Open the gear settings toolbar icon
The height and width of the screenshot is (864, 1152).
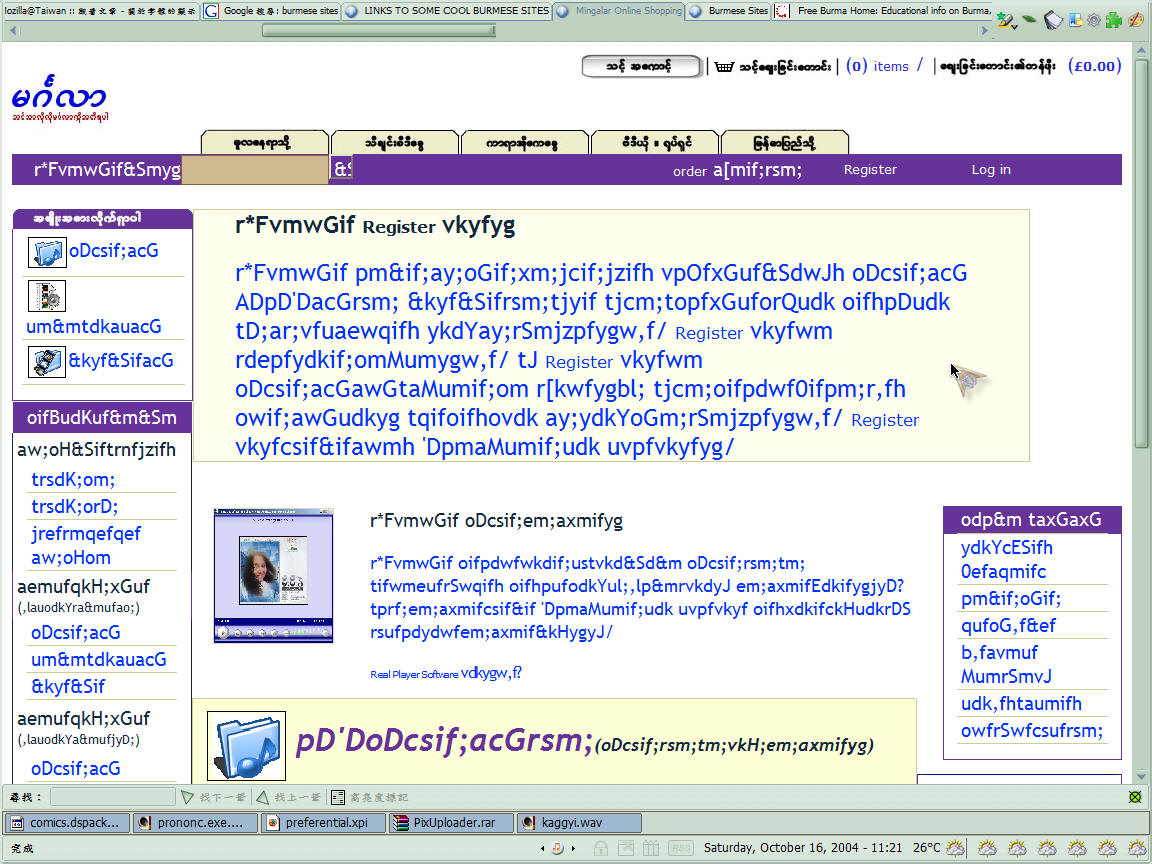pyautogui.click(x=1094, y=21)
